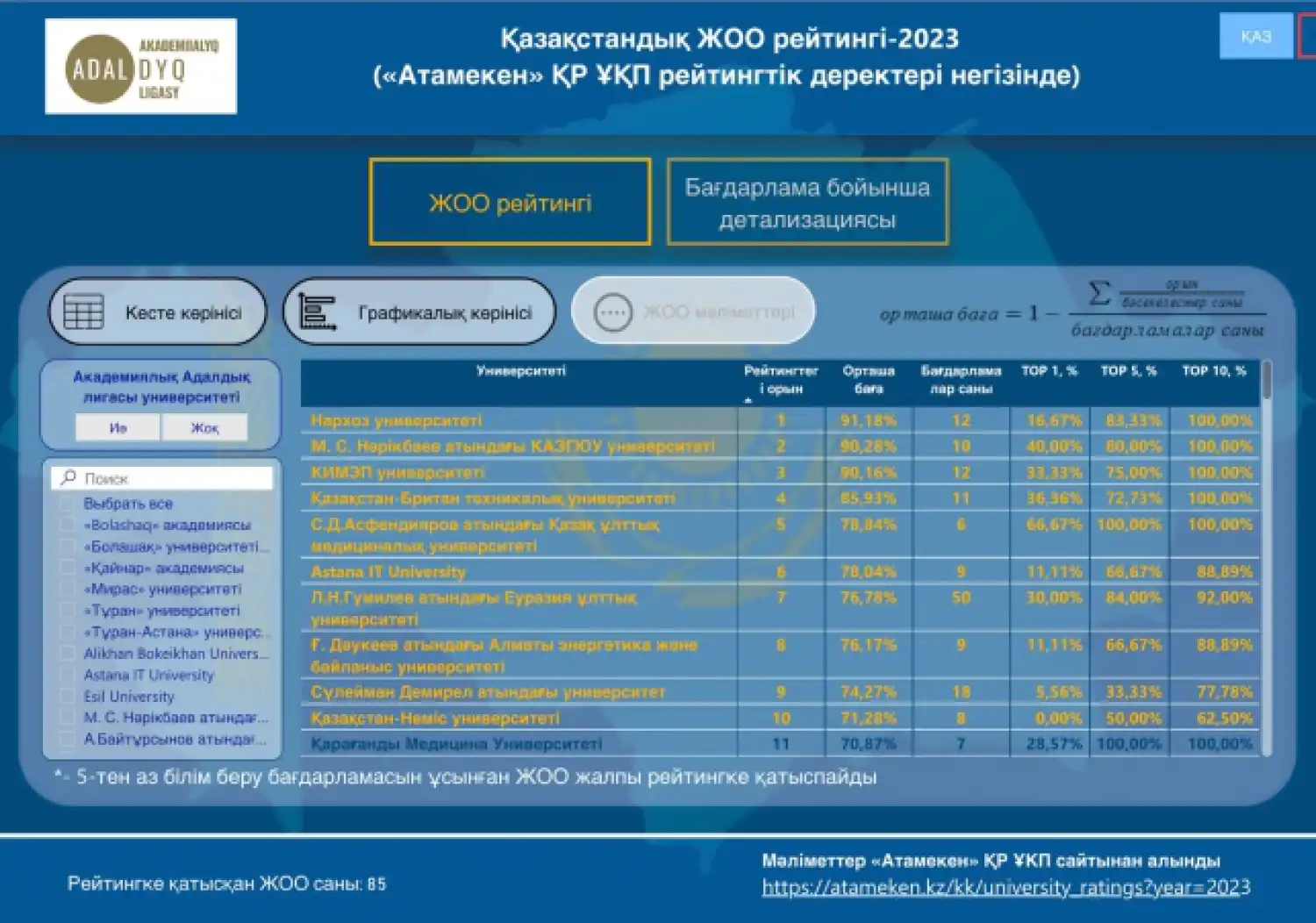Open Бағдарлама бойынша детализациясы tab

(807, 203)
